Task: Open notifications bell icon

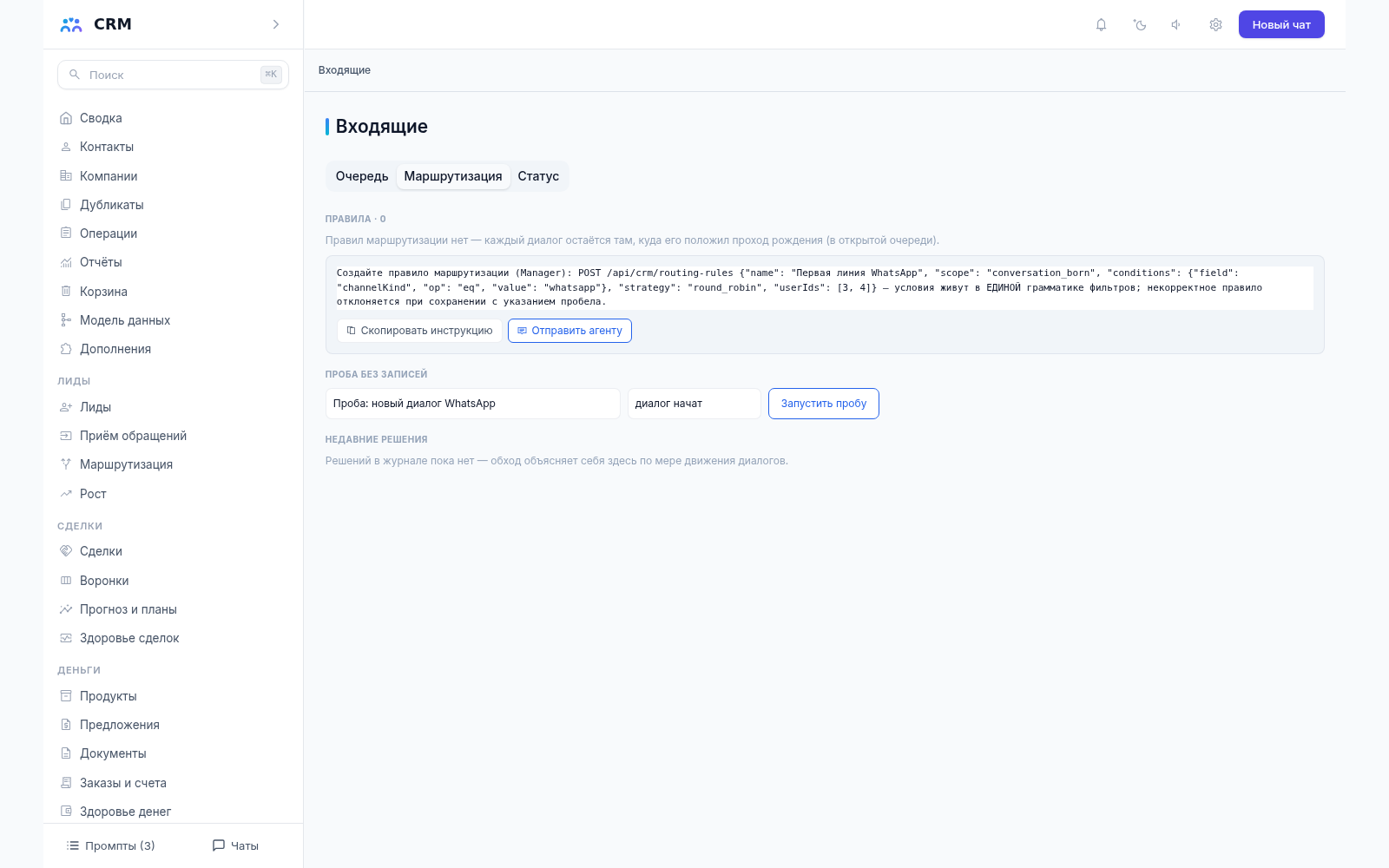Action: pyautogui.click(x=1101, y=24)
